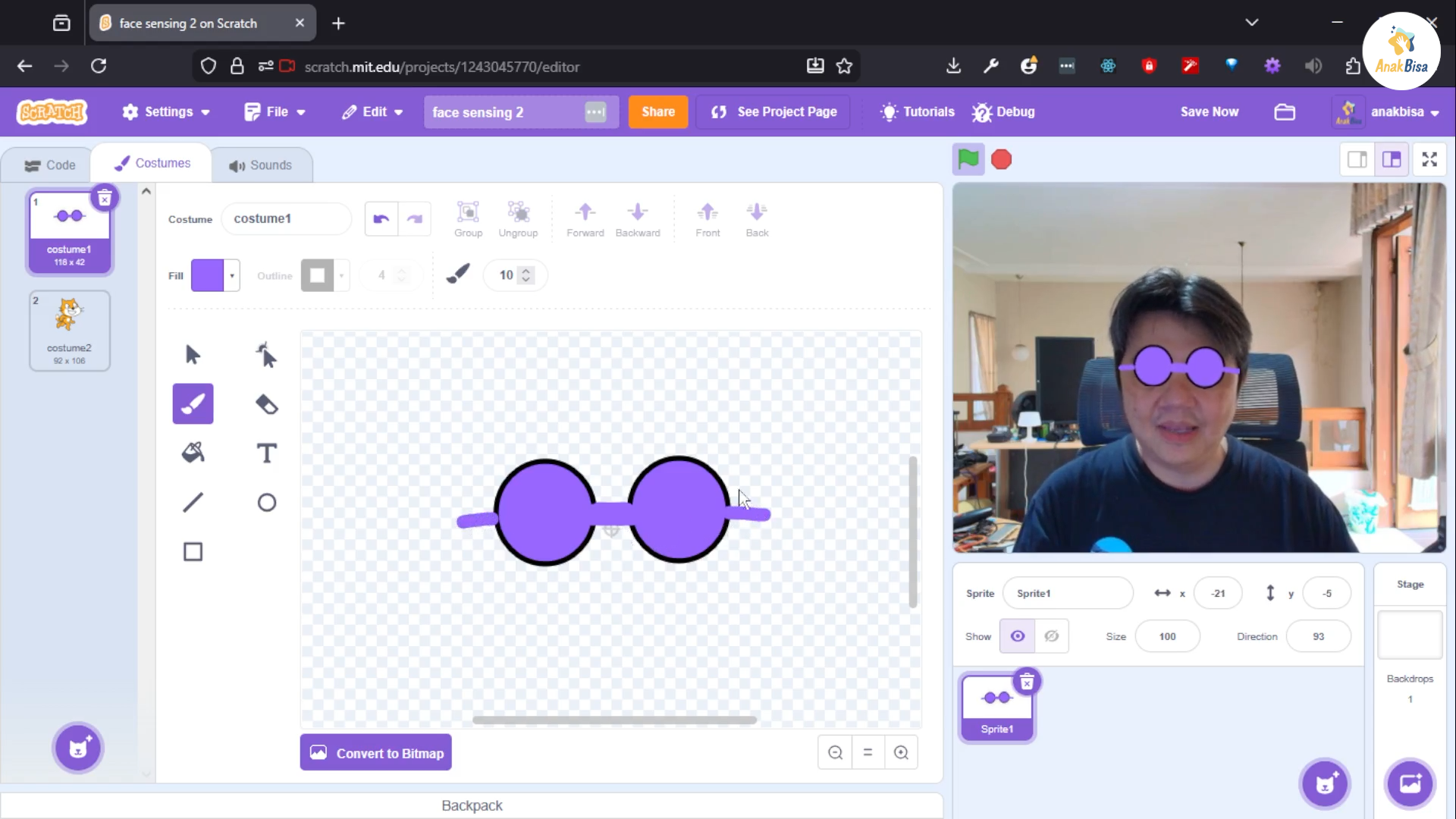1456x819 pixels.
Task: Switch to the Sounds tab
Action: point(260,165)
